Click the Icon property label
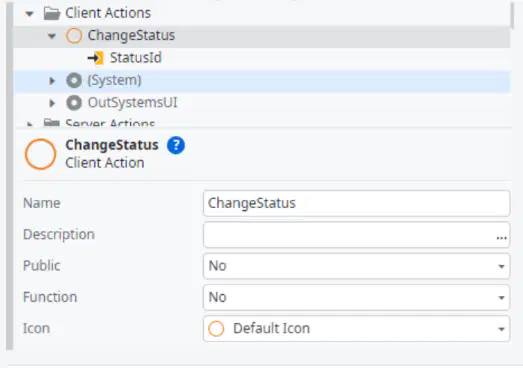This screenshot has height=368, width=523. [x=36, y=329]
